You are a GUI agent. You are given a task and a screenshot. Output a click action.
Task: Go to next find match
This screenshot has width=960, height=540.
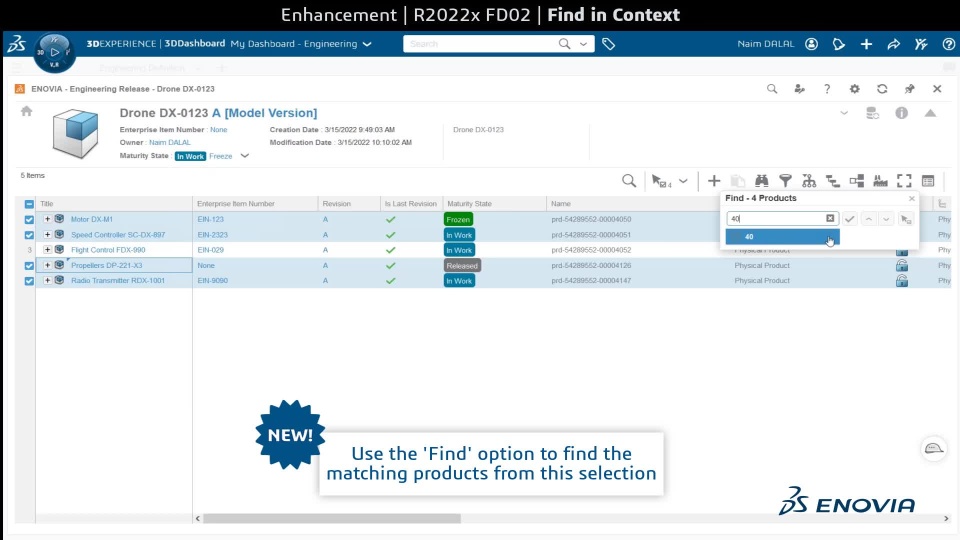pyautogui.click(x=887, y=219)
